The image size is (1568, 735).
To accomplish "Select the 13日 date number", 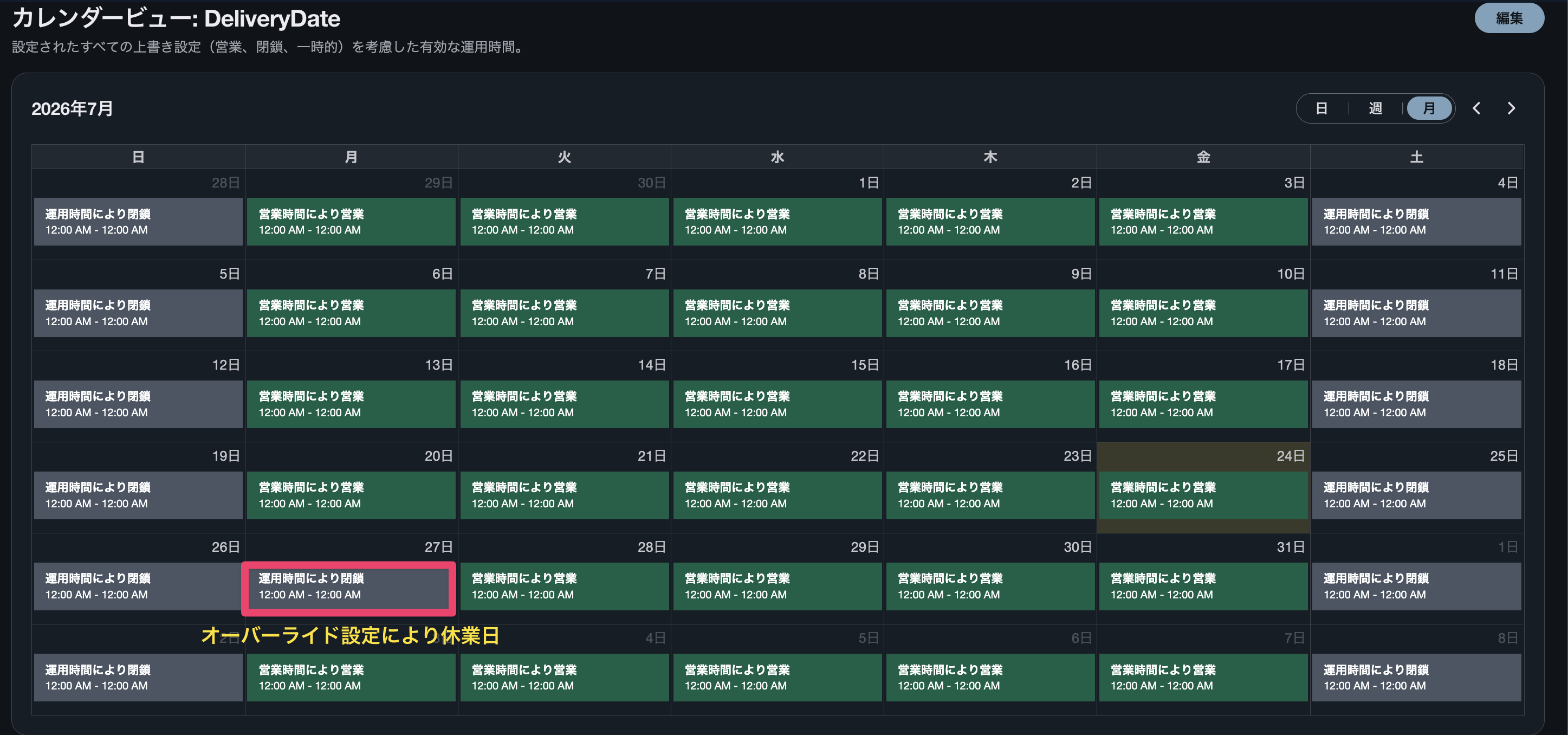I will (438, 365).
